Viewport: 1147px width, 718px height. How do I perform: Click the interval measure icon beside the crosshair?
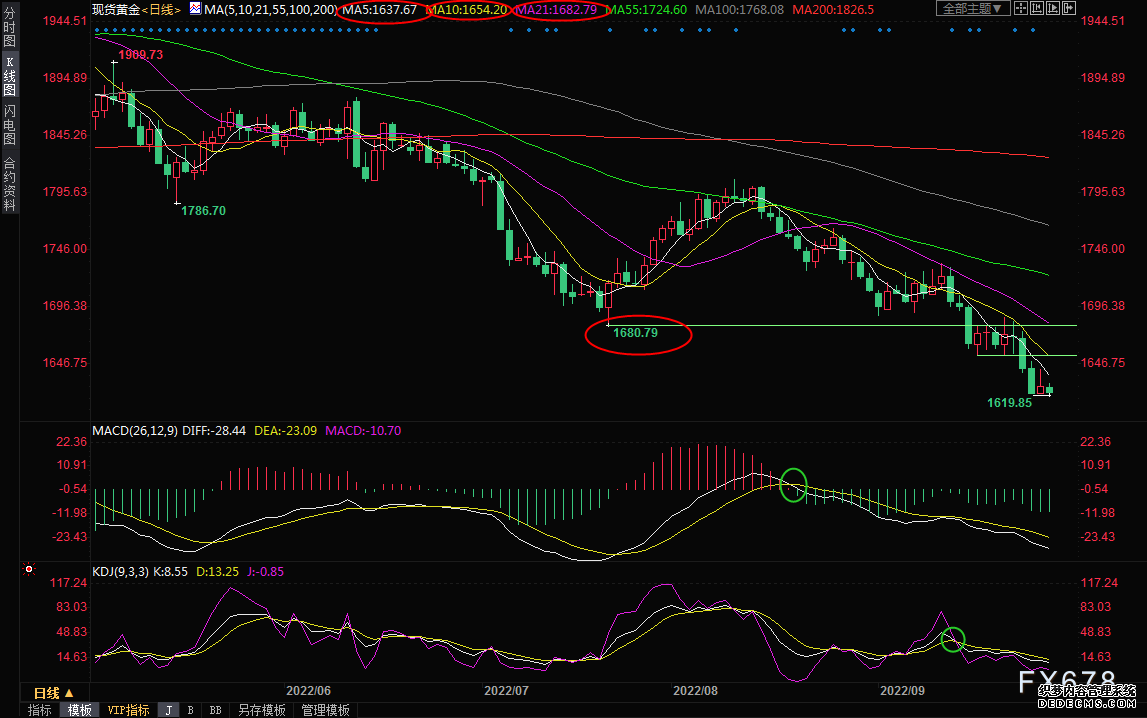1037,9
